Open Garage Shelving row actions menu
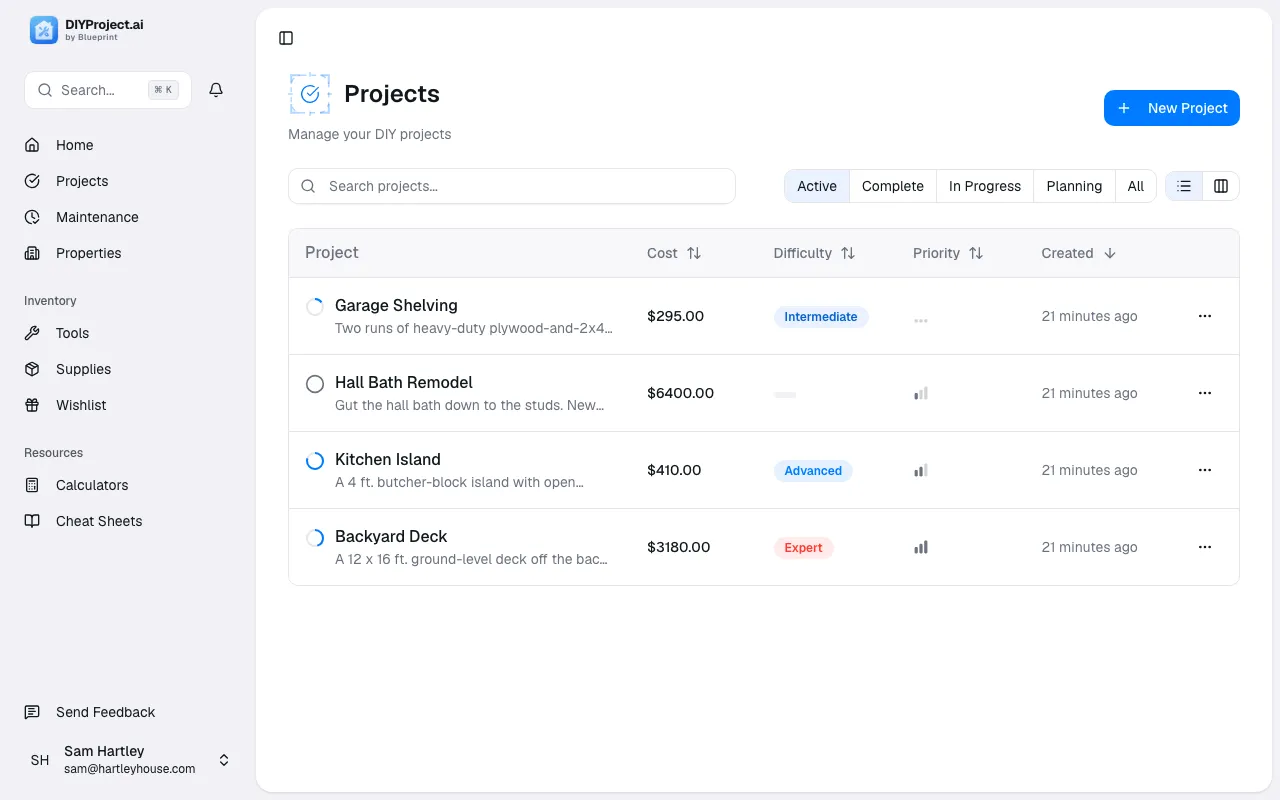 [x=1205, y=316]
